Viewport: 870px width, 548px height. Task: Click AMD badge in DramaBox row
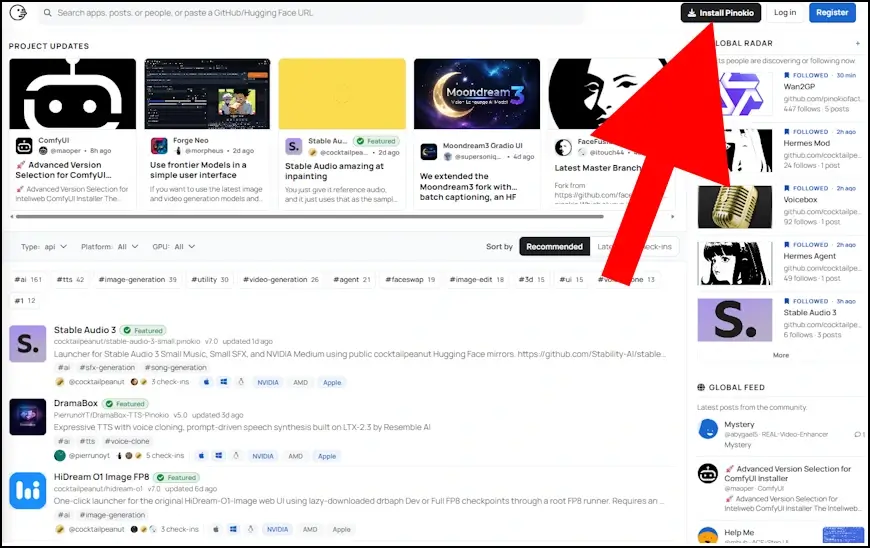pyautogui.click(x=295, y=456)
